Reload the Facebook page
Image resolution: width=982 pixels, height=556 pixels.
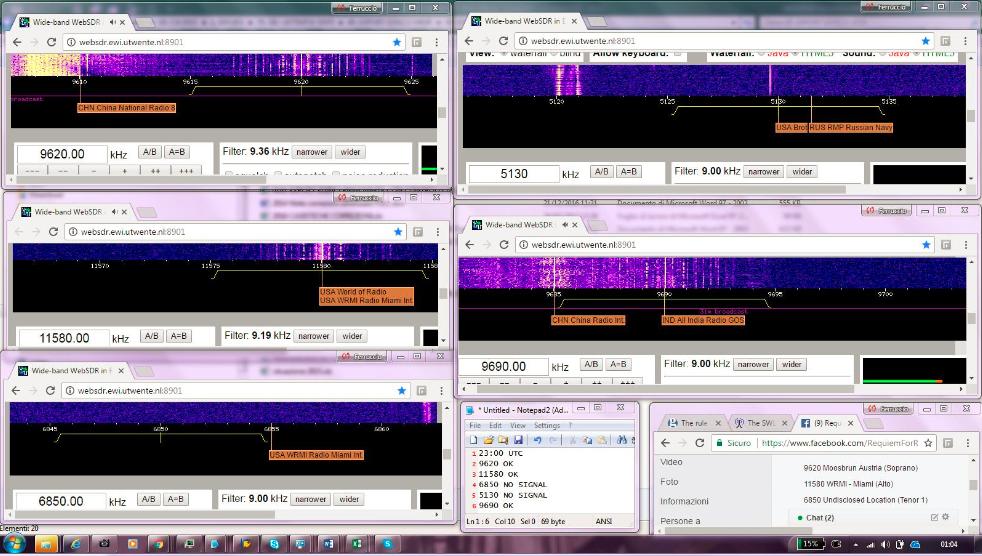(x=700, y=443)
